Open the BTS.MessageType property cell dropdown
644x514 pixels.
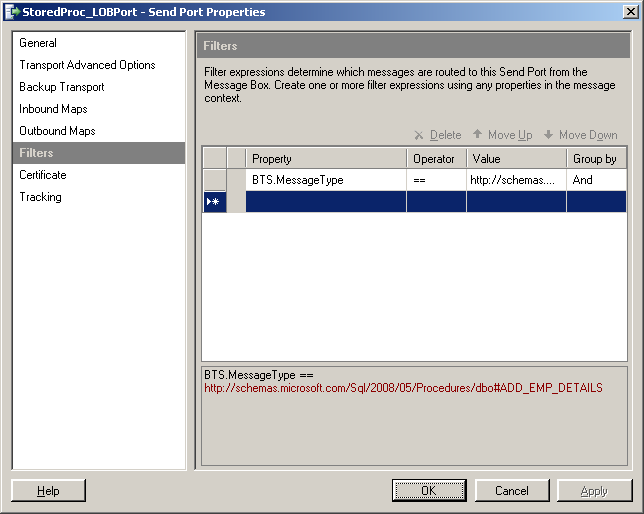click(326, 180)
